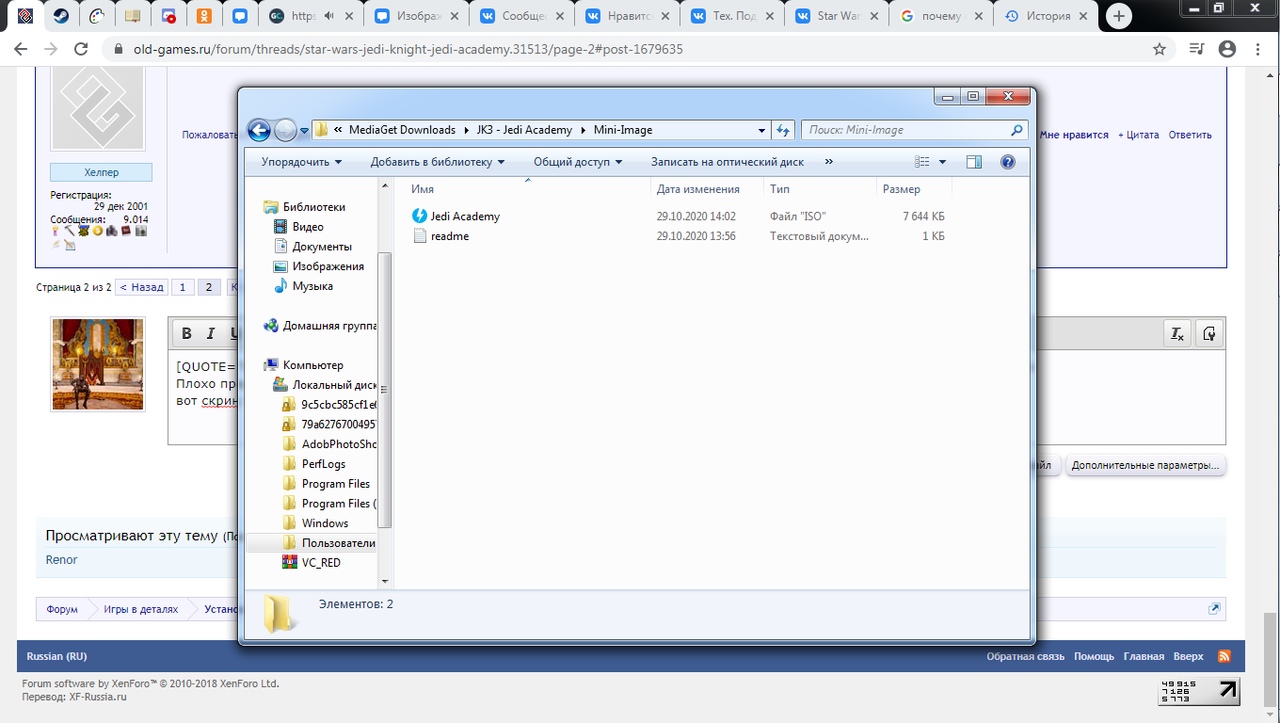Viewport: 1280px width, 723px height.
Task: Open Explorer help via question mark icon
Action: (1007, 162)
